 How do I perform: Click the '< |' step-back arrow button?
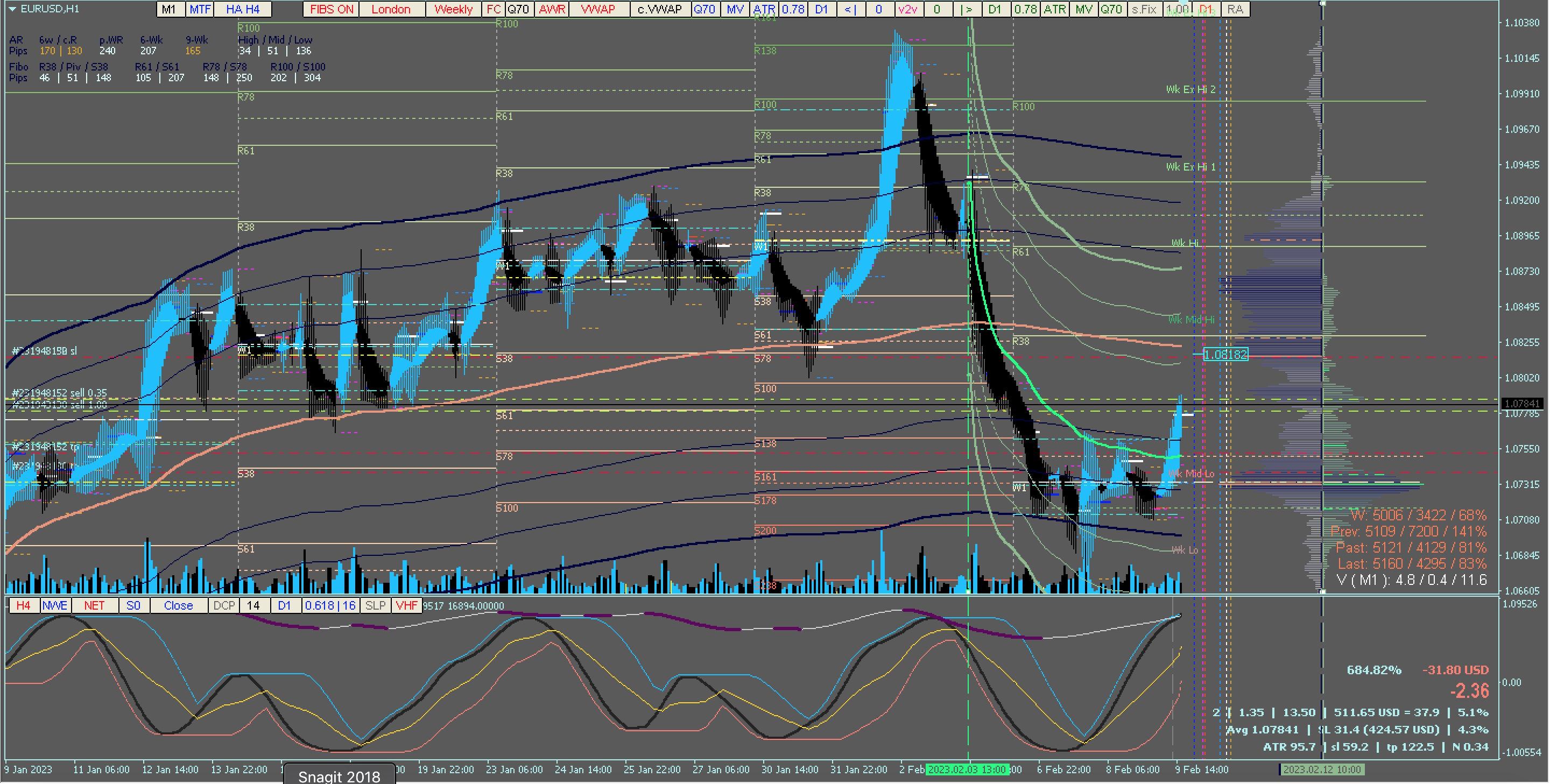click(850, 9)
